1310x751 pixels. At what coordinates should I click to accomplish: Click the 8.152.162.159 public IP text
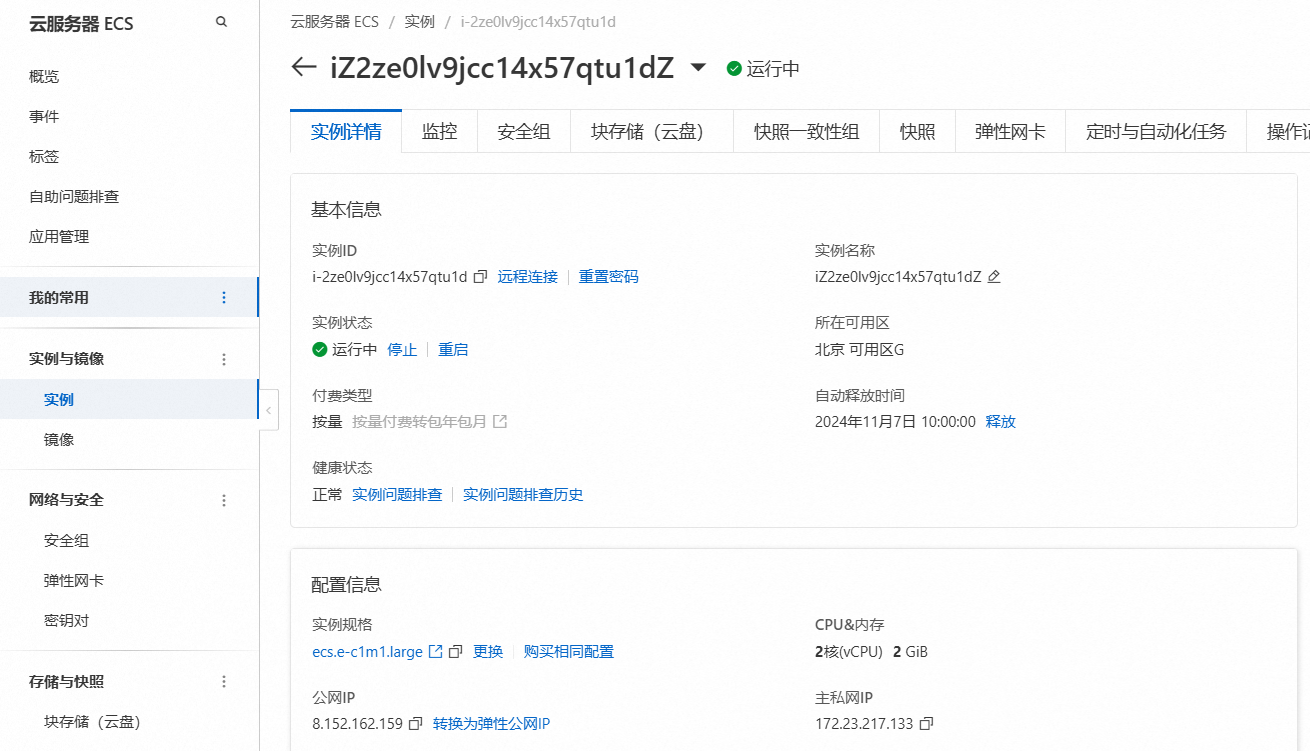357,724
